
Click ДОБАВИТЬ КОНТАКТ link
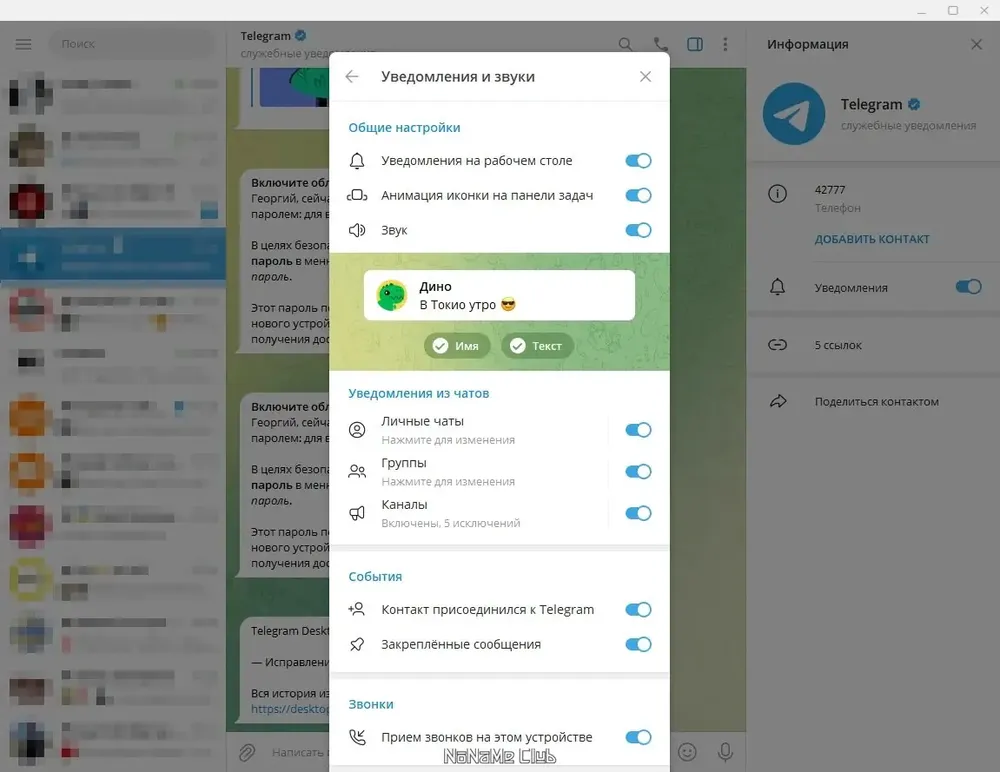(x=872, y=240)
